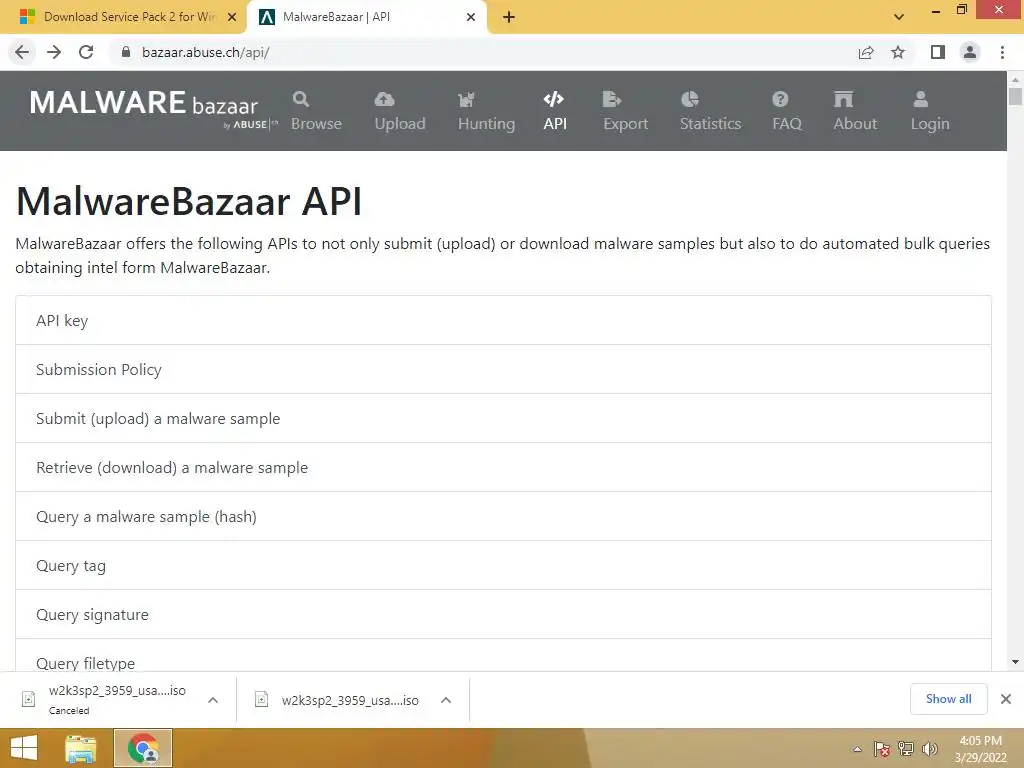This screenshot has width=1024, height=768.
Task: Show hidden system tray icons
Action: coord(857,749)
